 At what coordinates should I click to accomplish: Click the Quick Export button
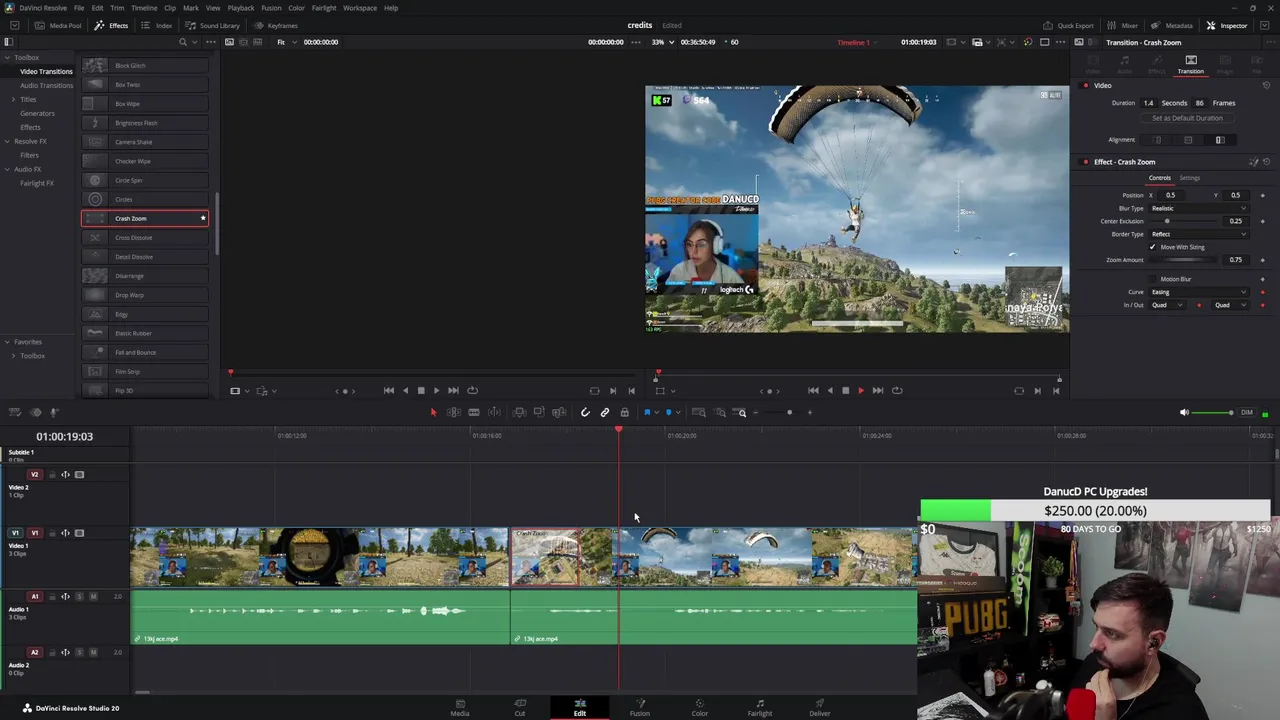coord(1069,25)
